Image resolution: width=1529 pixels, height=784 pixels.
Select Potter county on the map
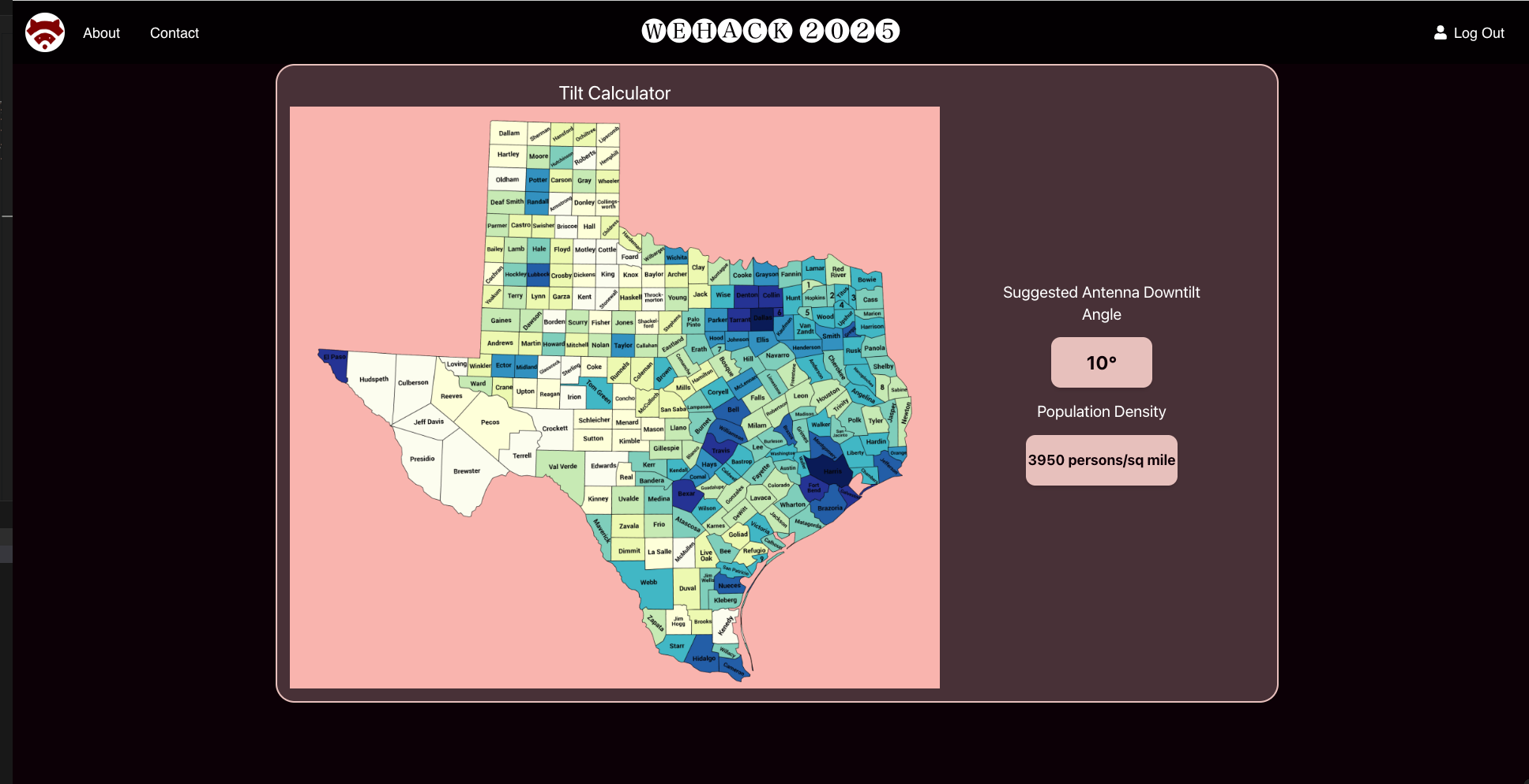(x=537, y=180)
